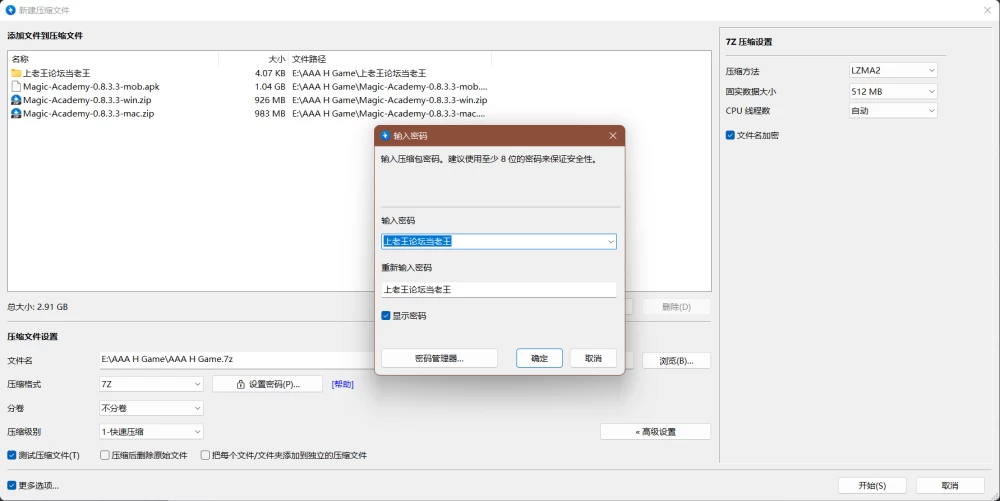
Task: Open the 输入密码 combo box dropdown arrow
Action: point(610,242)
